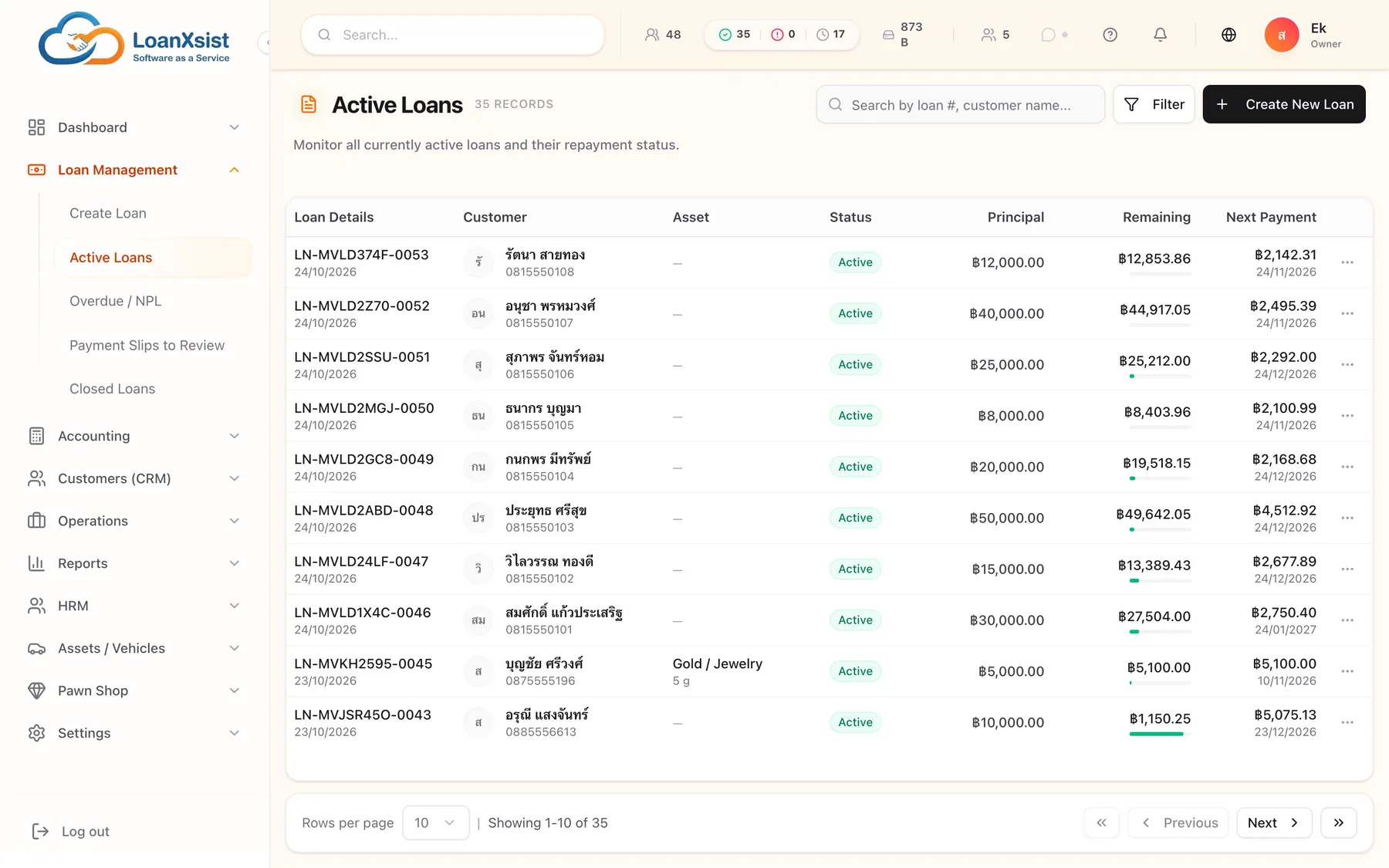
Task: Click the clock pending status showing 17
Action: pos(830,35)
